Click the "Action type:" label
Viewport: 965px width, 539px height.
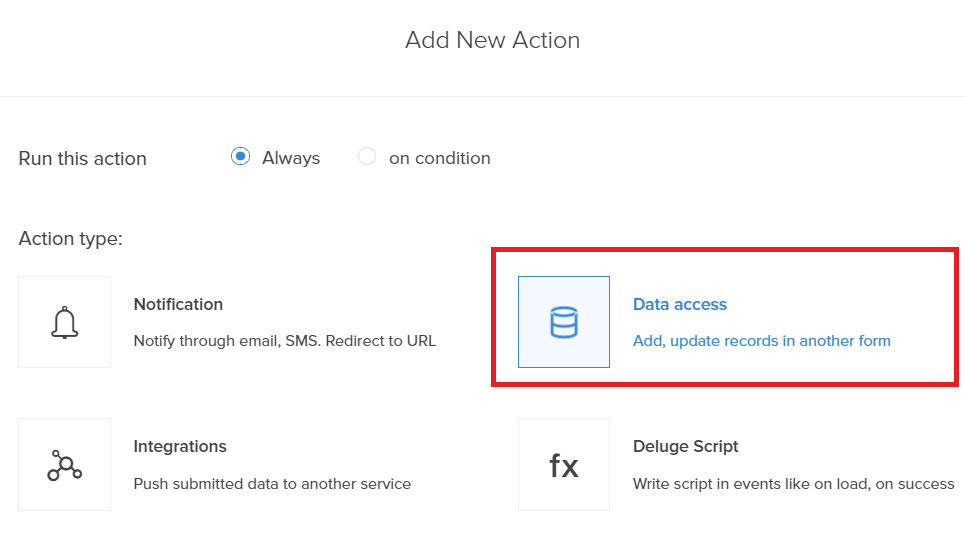point(70,240)
